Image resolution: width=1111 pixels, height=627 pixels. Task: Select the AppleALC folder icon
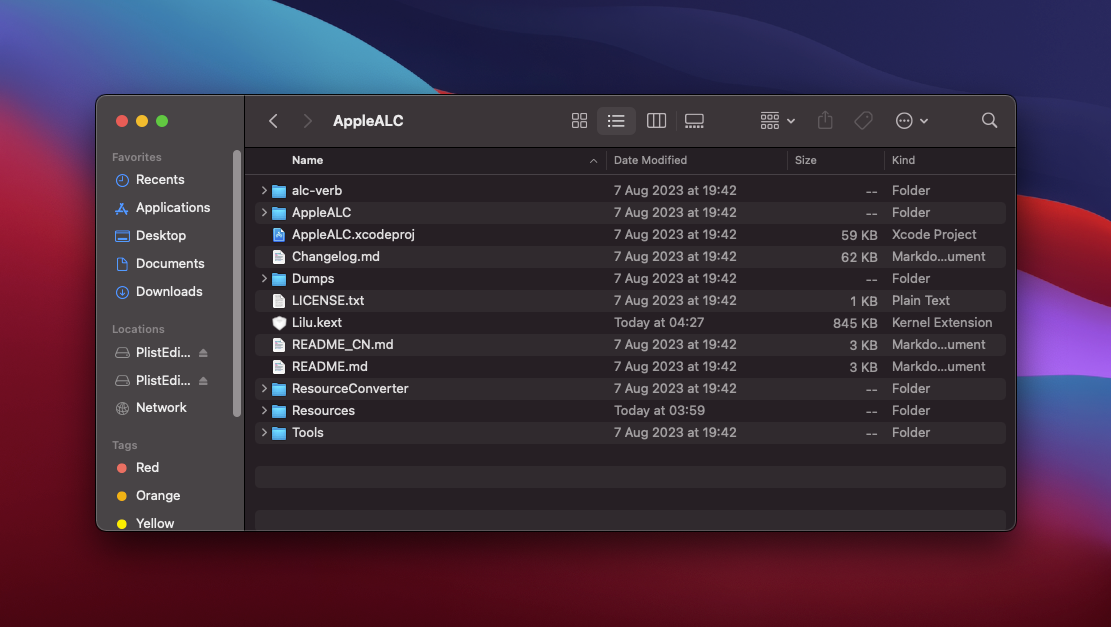(x=279, y=213)
